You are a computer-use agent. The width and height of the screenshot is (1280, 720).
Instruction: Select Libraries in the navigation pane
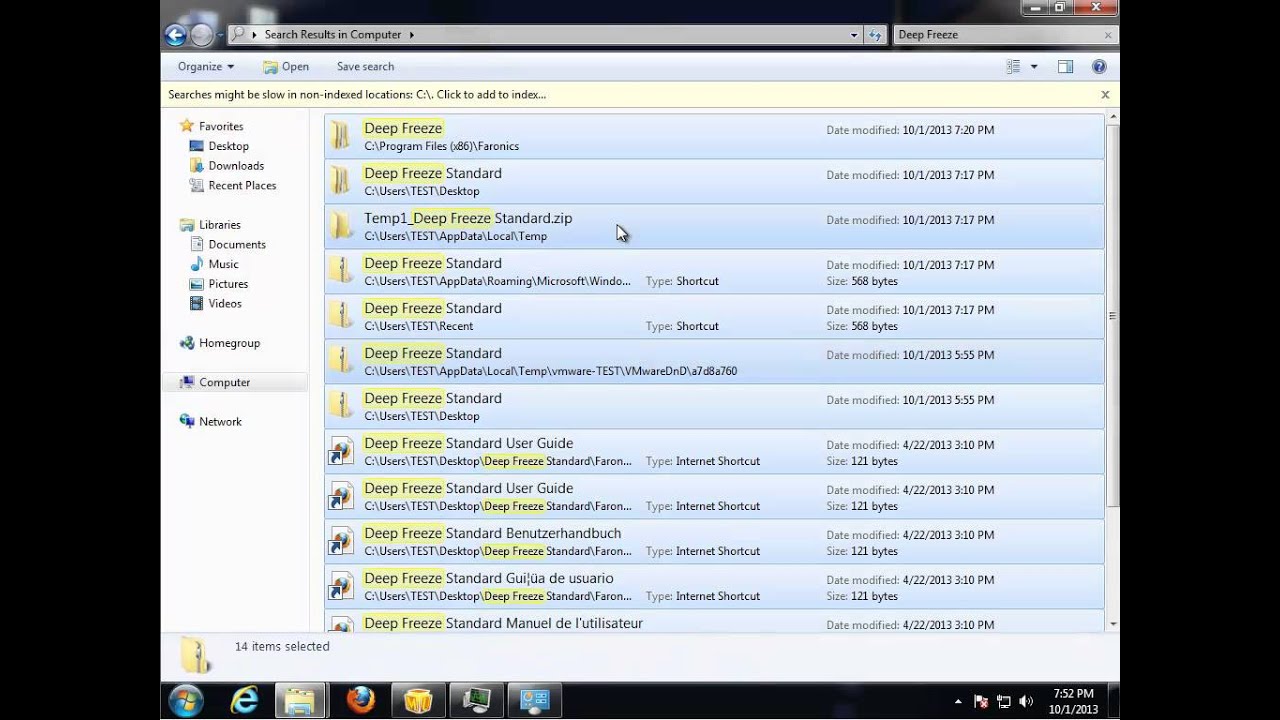tap(219, 225)
